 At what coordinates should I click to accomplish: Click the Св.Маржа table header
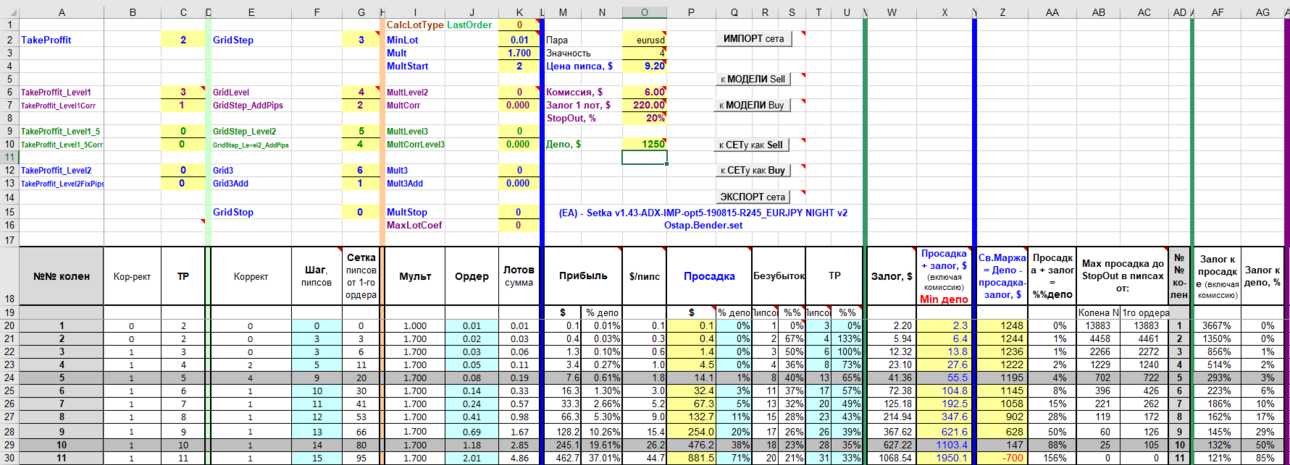coord(1004,276)
